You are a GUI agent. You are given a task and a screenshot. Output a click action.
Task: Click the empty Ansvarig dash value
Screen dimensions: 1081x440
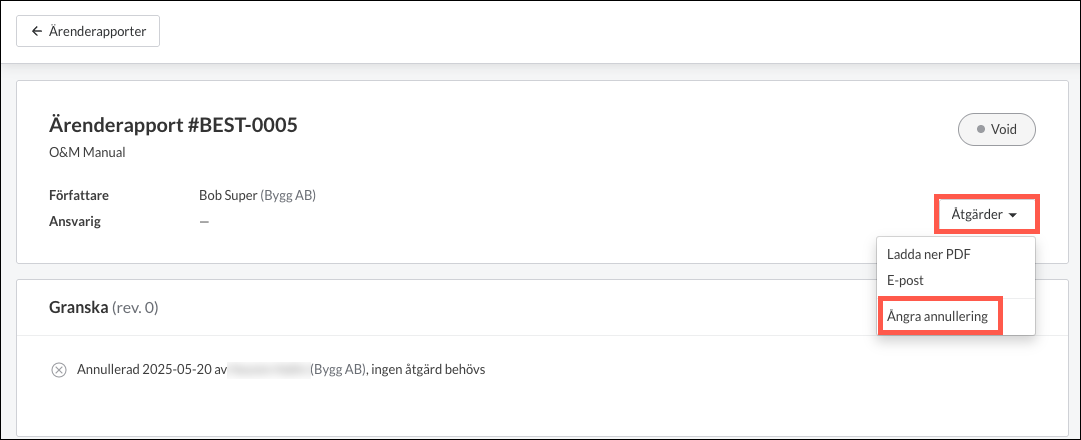[204, 222]
